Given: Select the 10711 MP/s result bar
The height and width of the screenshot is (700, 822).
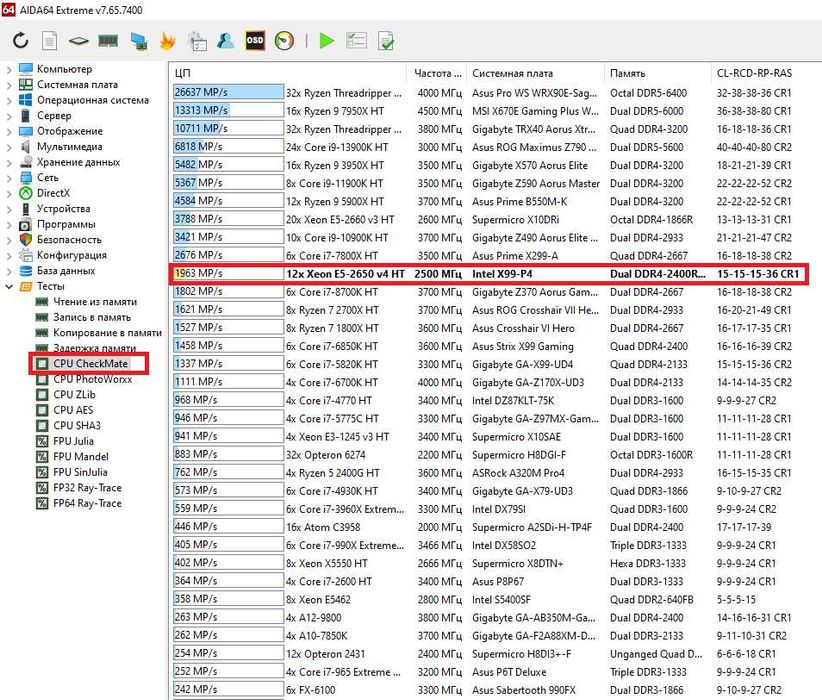Looking at the screenshot, I should 229,128.
